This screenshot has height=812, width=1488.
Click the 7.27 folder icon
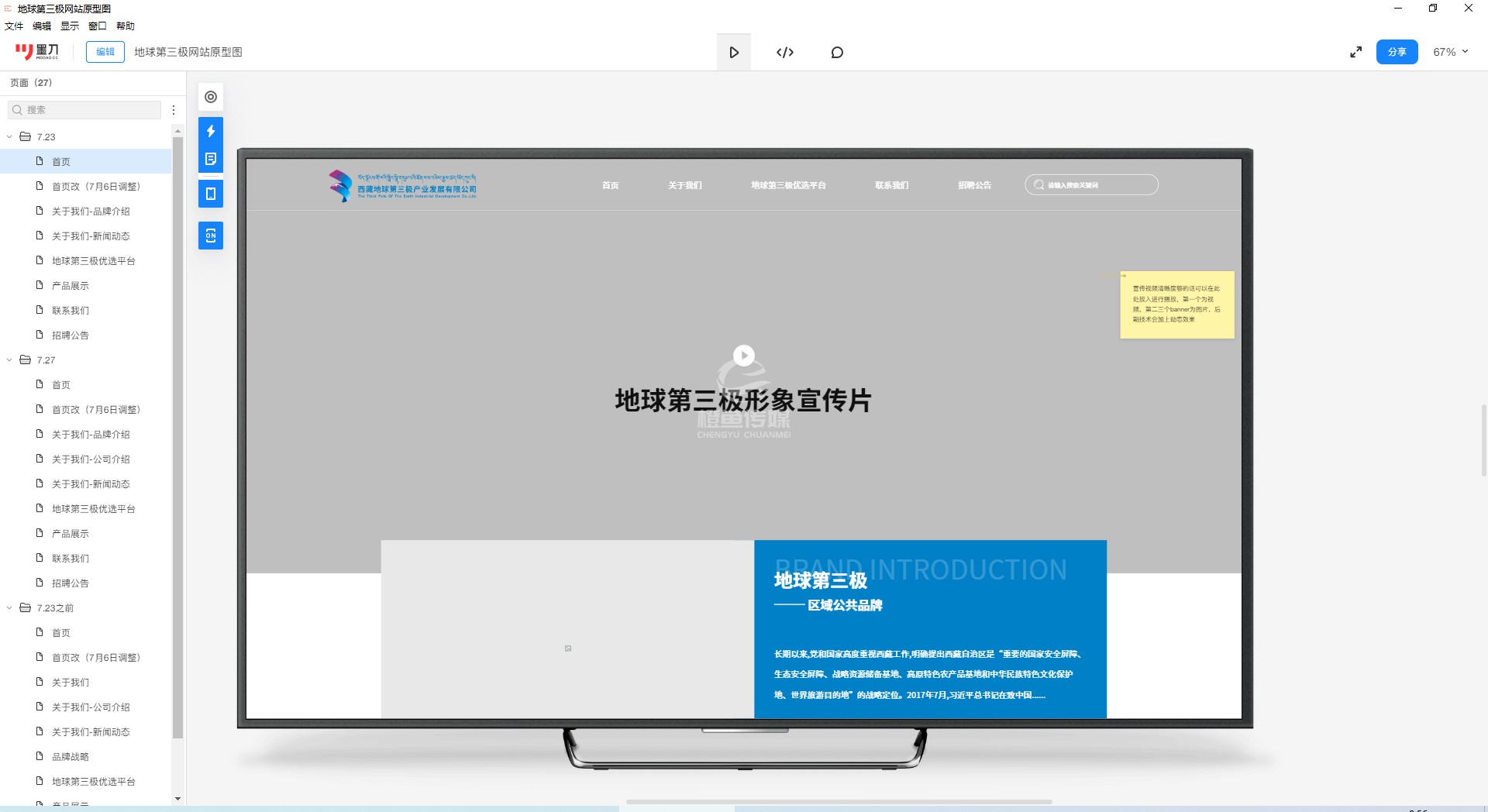point(25,360)
